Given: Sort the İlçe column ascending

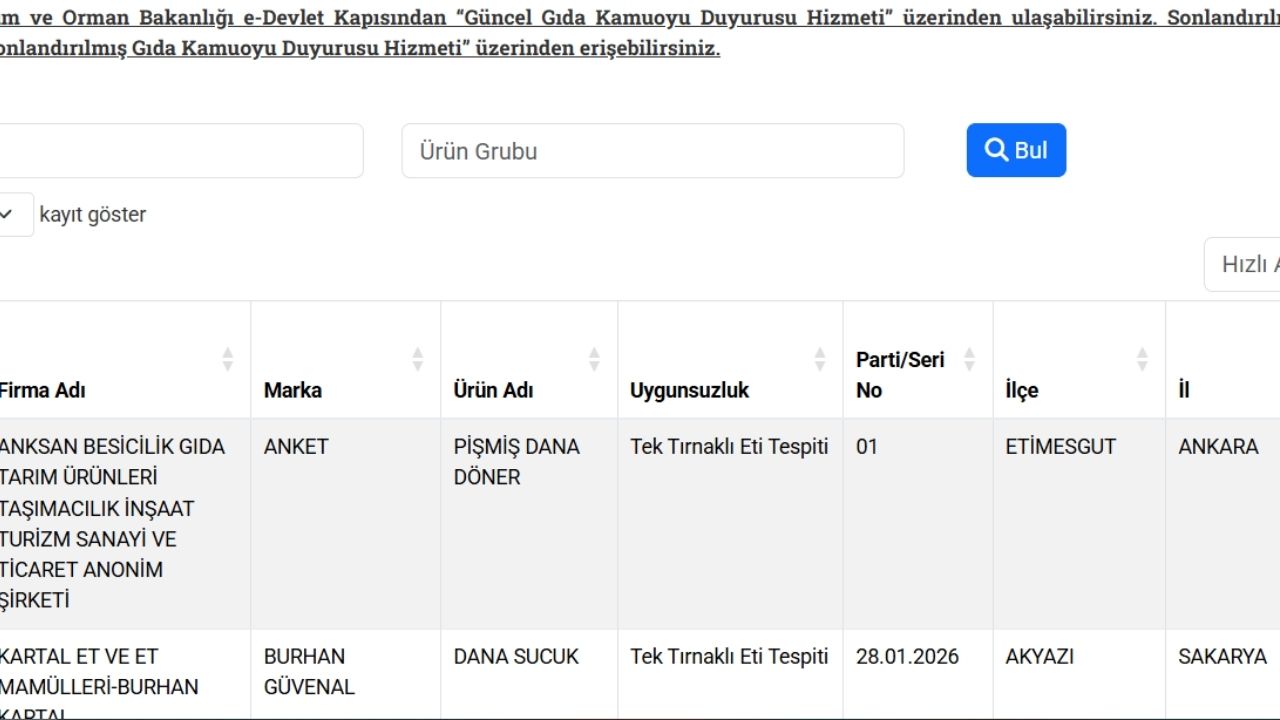Looking at the screenshot, I should click(x=1140, y=359).
